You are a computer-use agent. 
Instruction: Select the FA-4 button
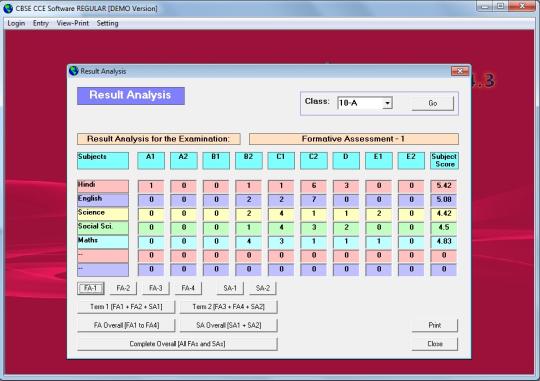pos(188,288)
